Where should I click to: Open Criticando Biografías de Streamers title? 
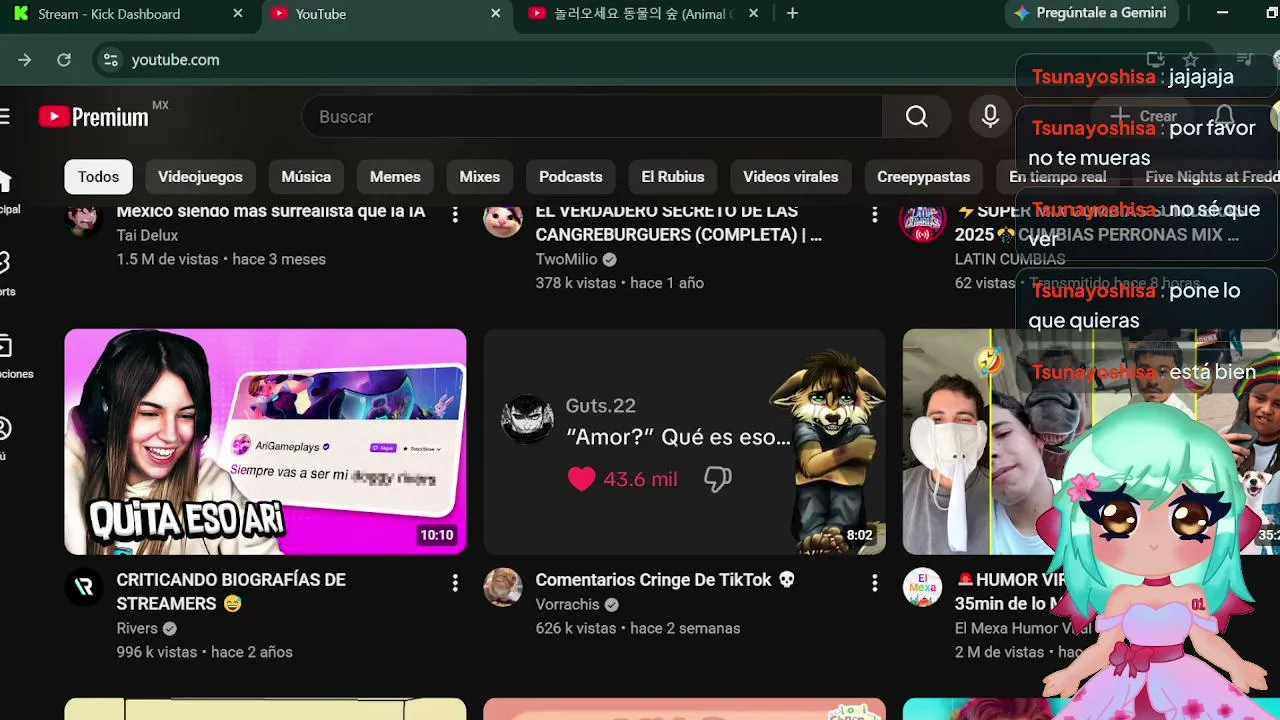click(231, 592)
